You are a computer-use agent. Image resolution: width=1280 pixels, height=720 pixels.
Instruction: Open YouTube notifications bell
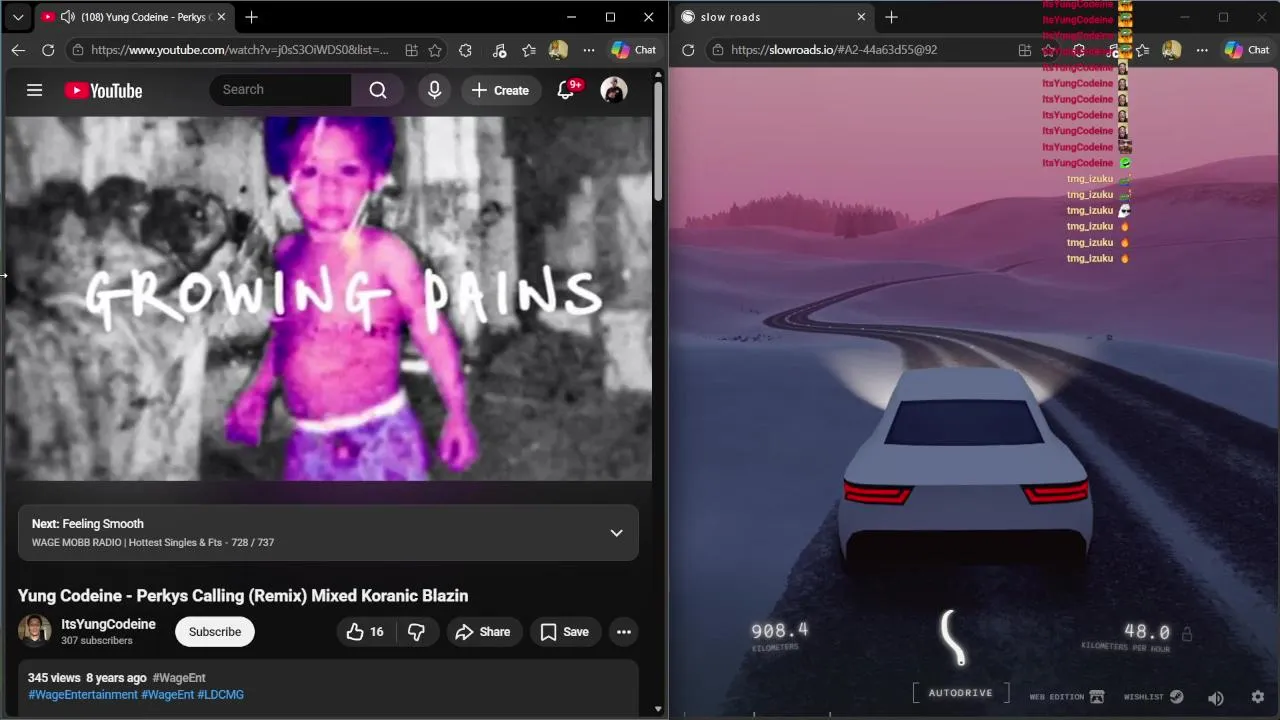coord(566,90)
